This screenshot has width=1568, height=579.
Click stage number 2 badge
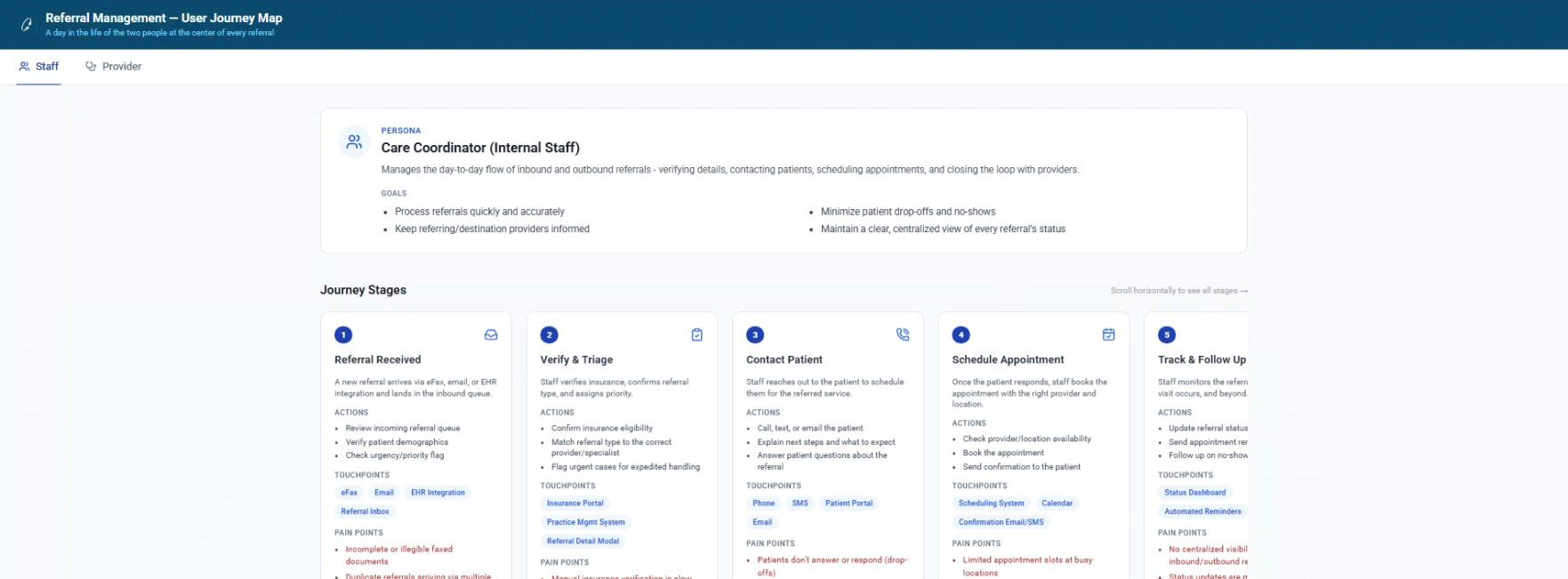549,334
